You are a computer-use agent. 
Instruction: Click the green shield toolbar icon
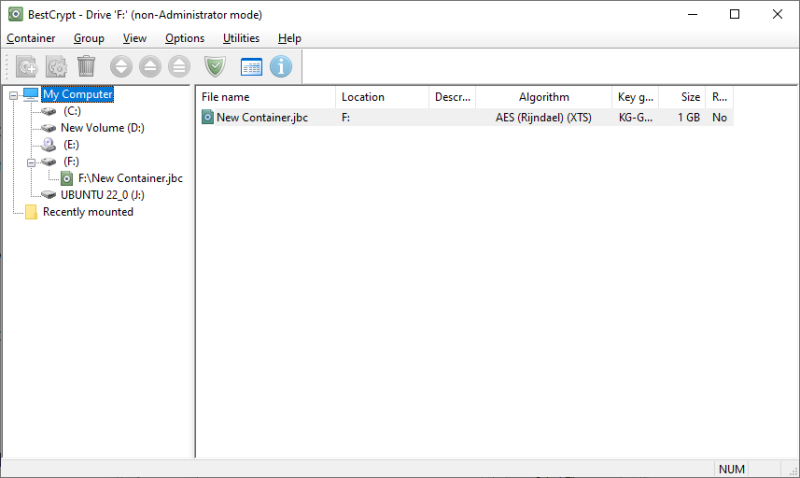pos(215,66)
